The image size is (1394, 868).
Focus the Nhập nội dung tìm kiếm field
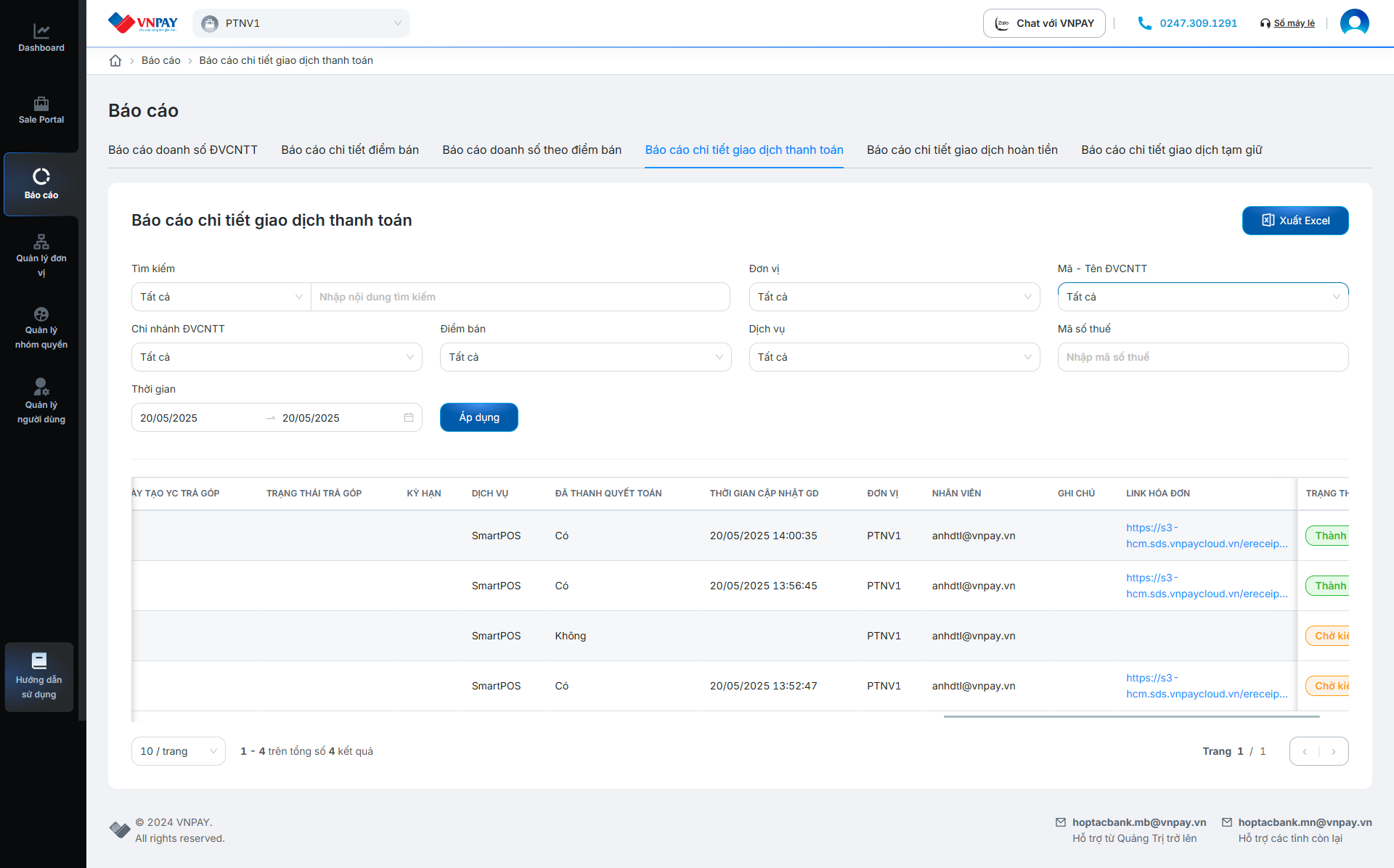pos(521,297)
